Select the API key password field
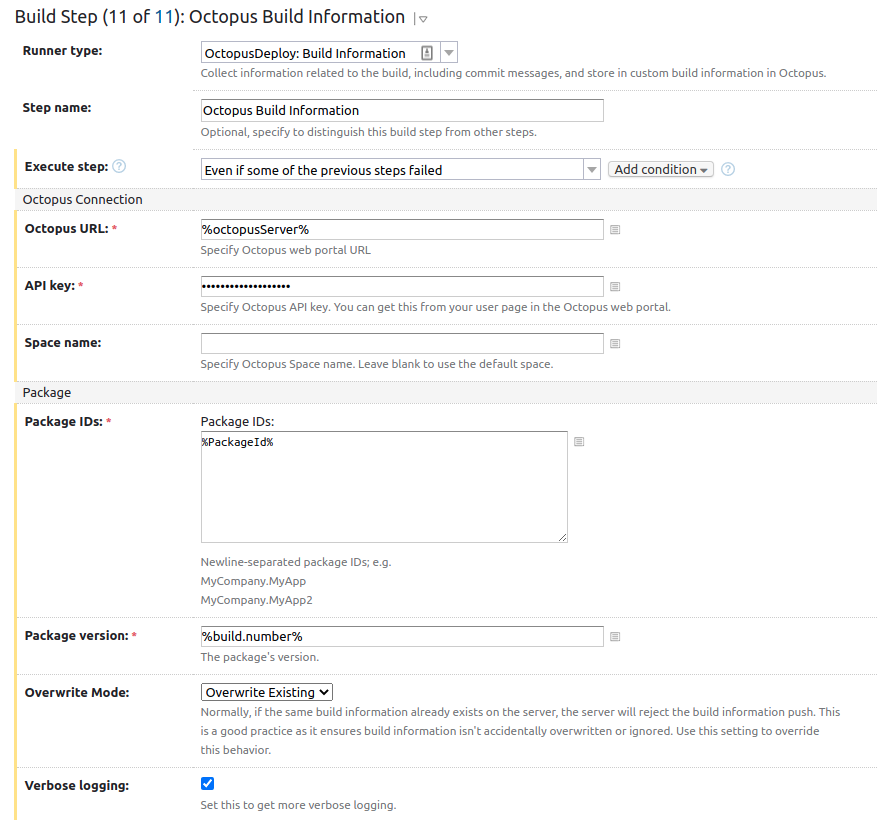Viewport: 877px width, 820px height. (402, 286)
